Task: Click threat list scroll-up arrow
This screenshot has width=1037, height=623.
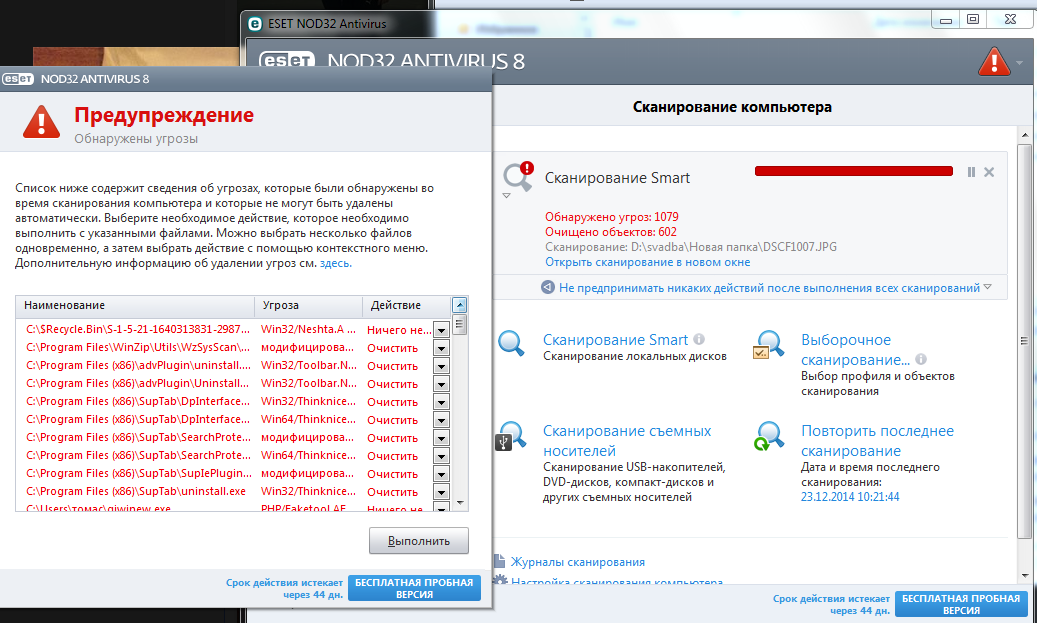Action: click(460, 305)
